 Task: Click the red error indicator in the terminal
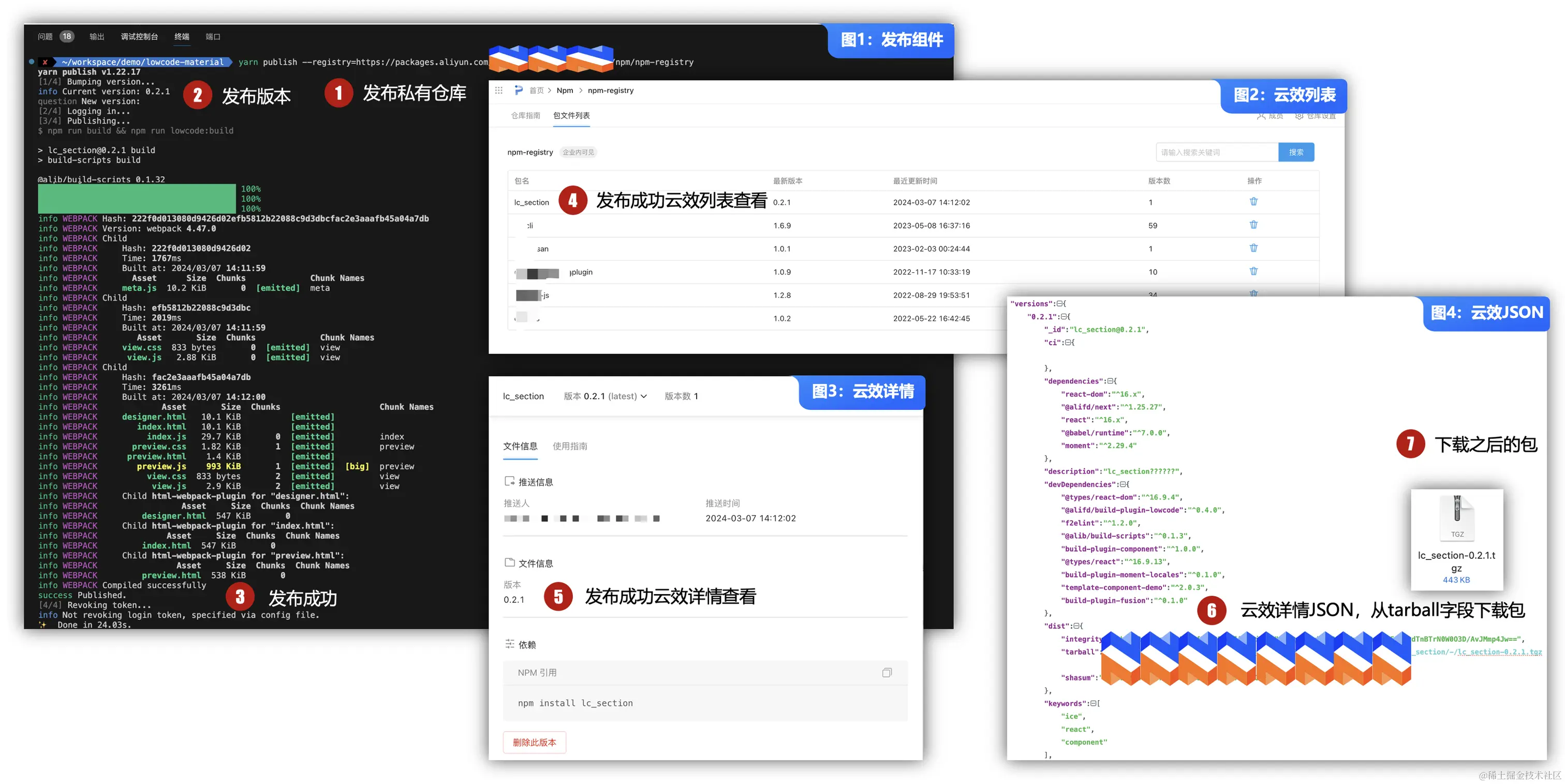(x=46, y=62)
